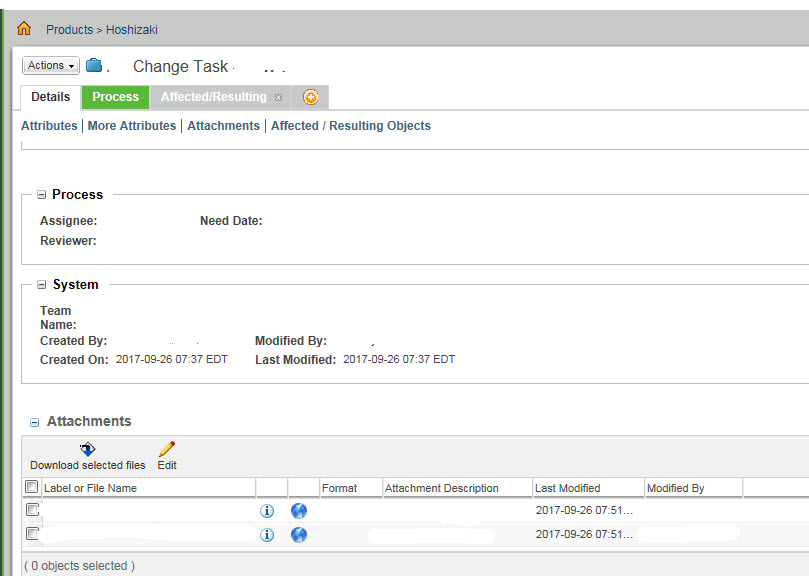The width and height of the screenshot is (809, 576).
Task: Switch to the Process tab
Action: 114,97
